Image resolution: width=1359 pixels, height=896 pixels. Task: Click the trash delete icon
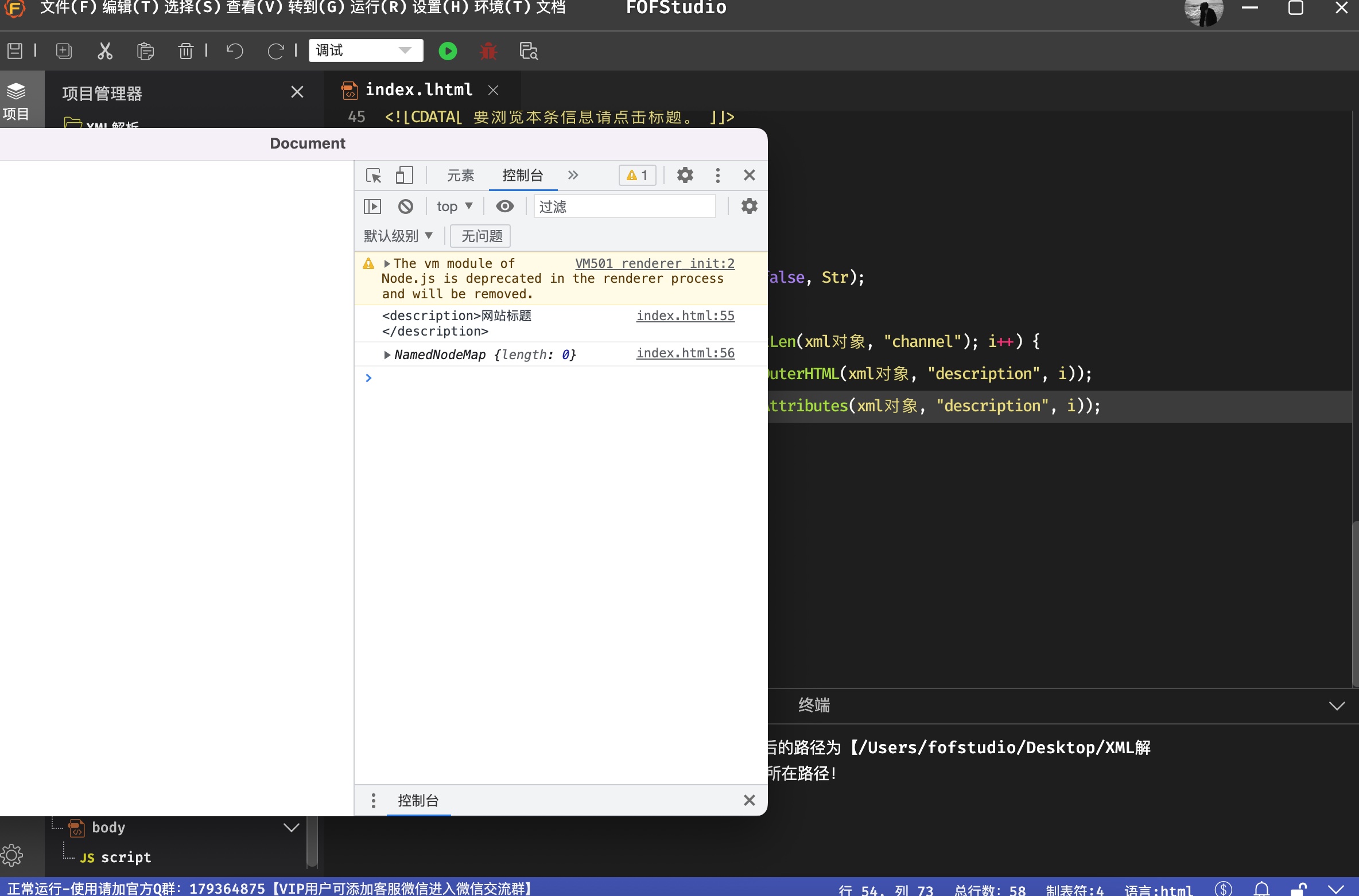click(185, 51)
